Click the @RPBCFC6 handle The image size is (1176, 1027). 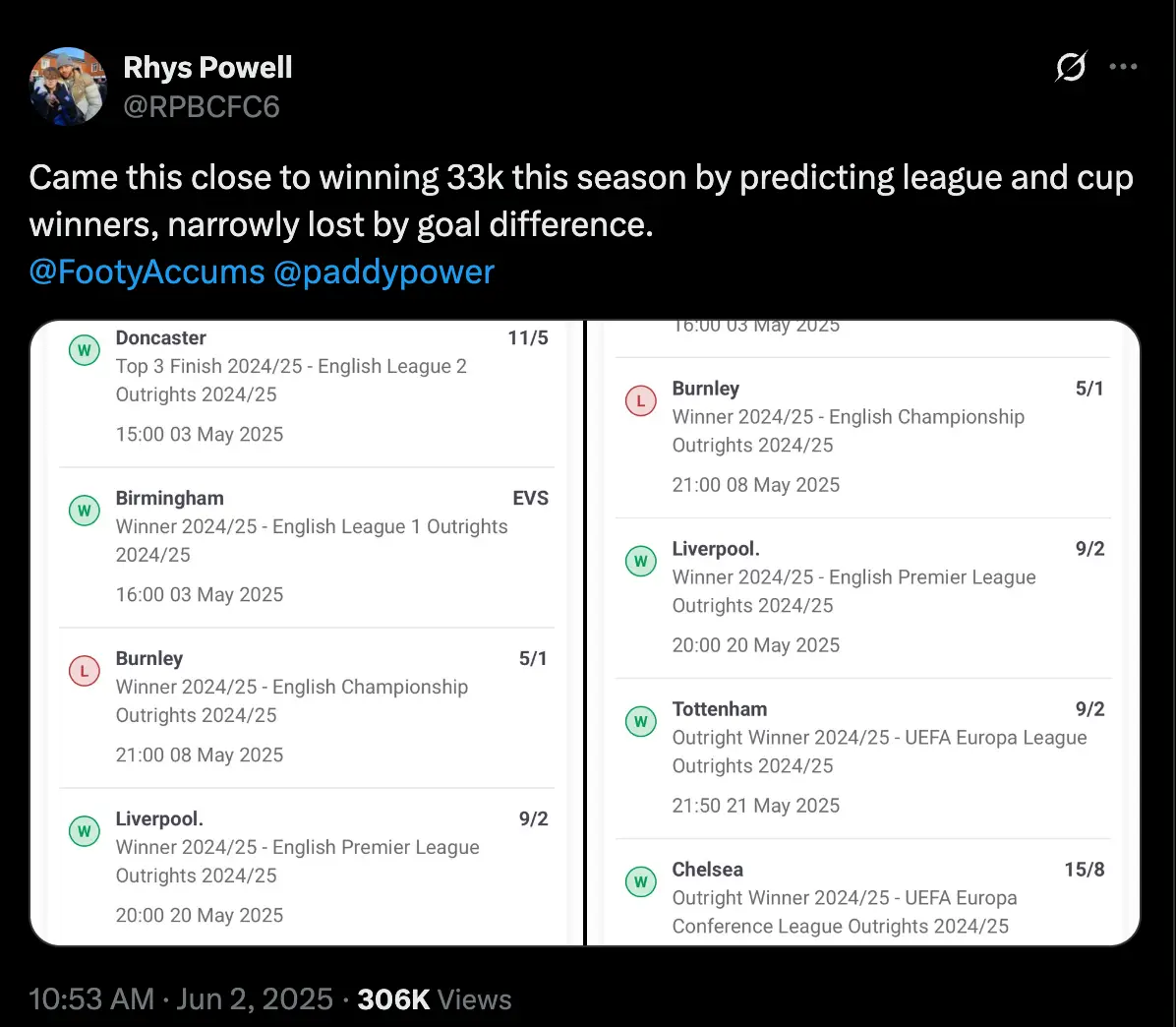(202, 106)
